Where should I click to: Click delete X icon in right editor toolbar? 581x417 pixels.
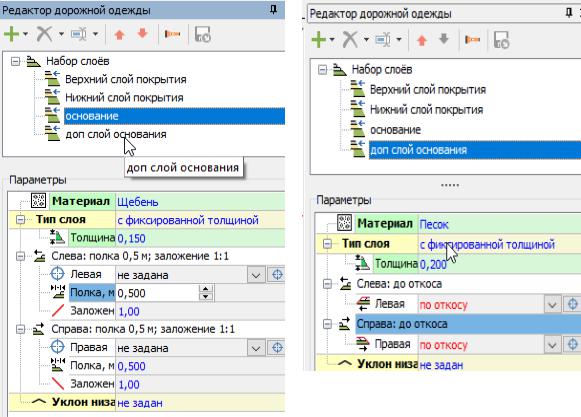(350, 39)
